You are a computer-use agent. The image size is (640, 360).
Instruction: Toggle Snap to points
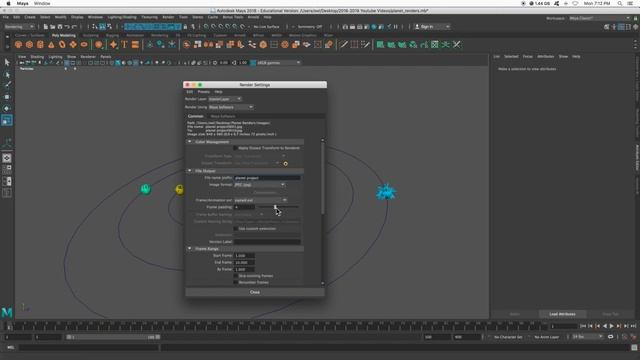pyautogui.click(x=221, y=27)
